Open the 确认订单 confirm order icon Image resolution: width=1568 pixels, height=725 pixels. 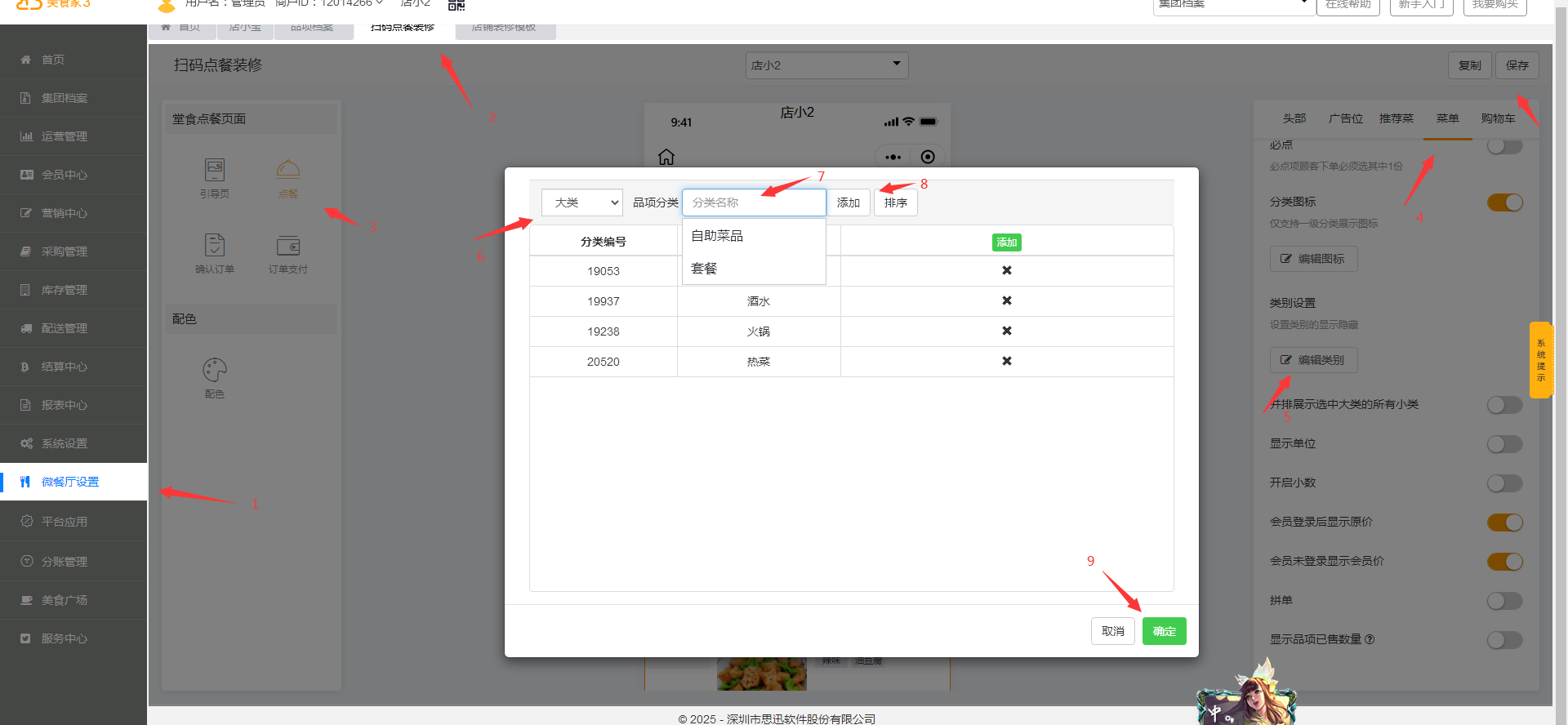215,246
